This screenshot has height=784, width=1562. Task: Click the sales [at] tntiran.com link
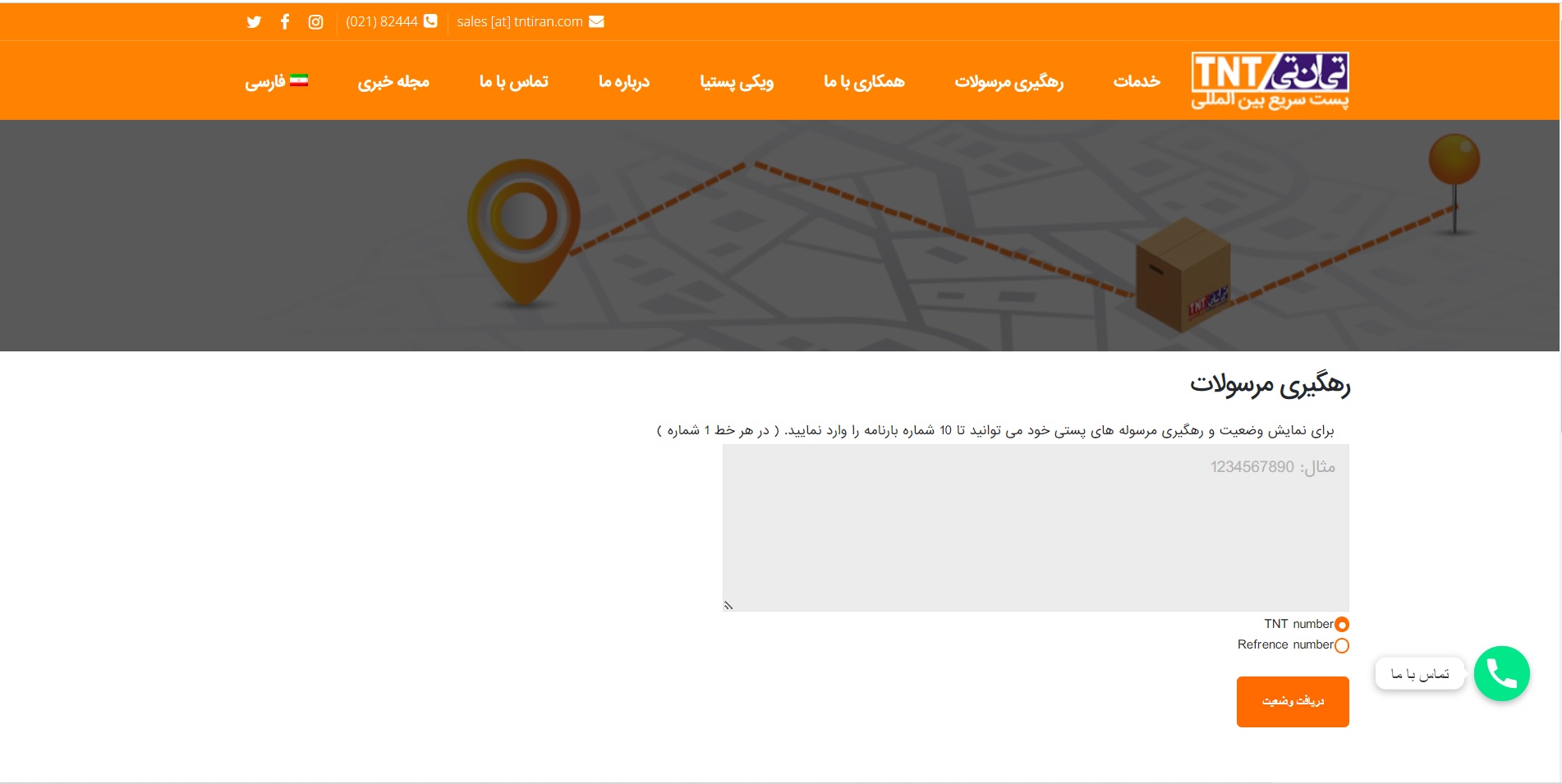[520, 22]
